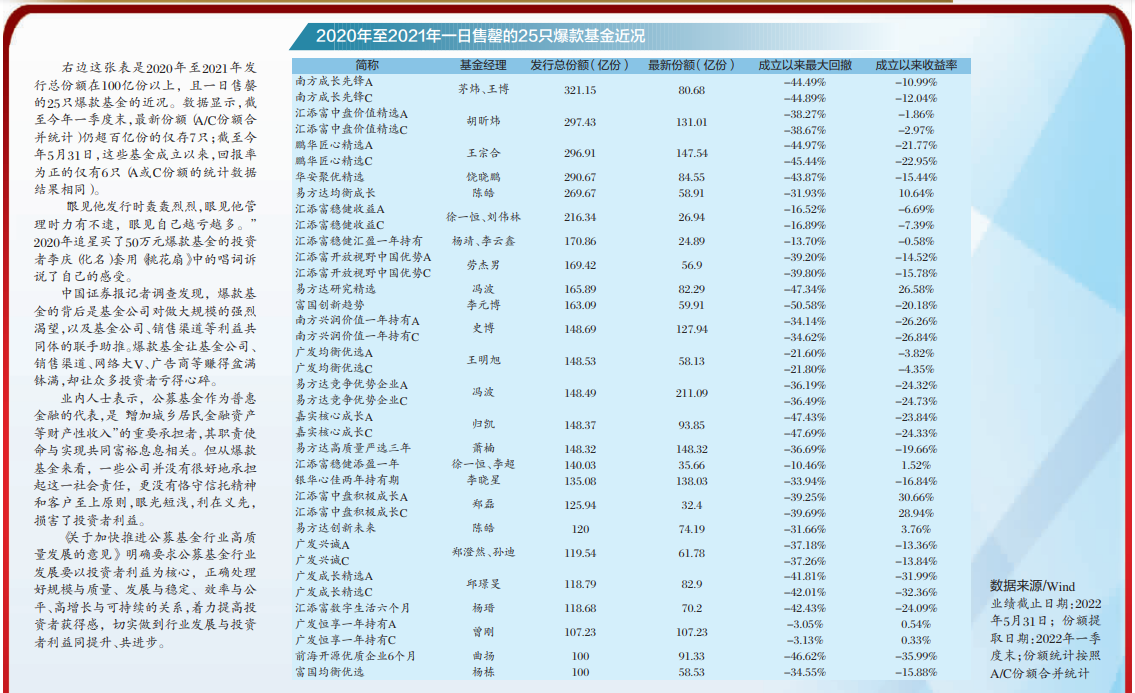This screenshot has height=693, width=1135.
Task: Select fund name 鹏华匠心精选A
Action: pyautogui.click(x=334, y=146)
